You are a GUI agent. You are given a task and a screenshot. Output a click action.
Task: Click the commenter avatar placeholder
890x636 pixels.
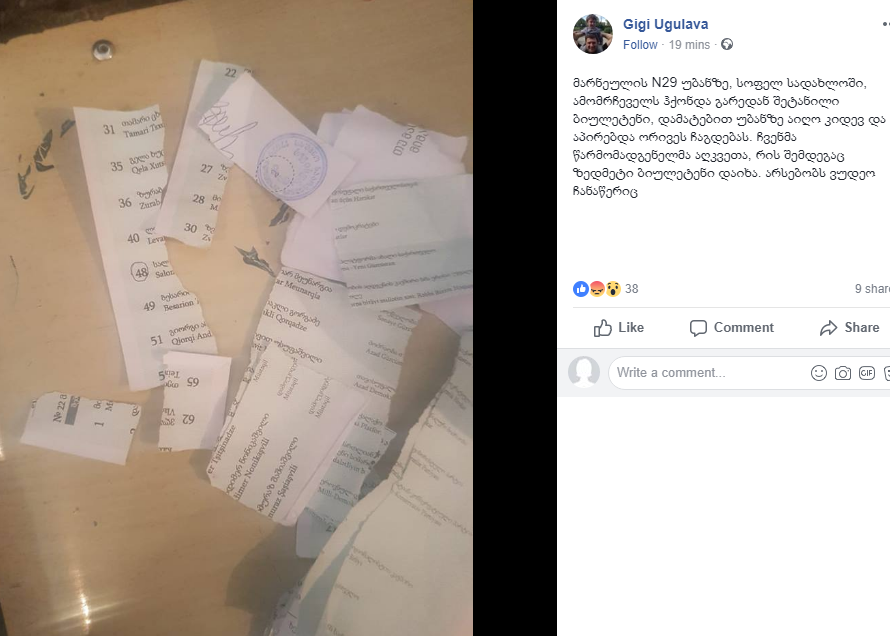[584, 372]
